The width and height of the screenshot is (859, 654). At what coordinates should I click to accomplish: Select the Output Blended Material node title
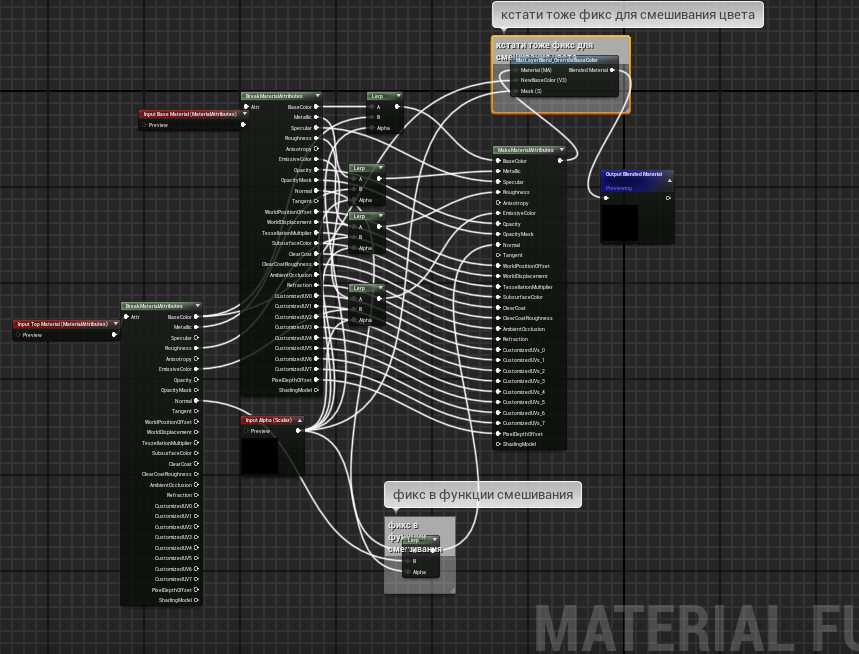[x=634, y=174]
